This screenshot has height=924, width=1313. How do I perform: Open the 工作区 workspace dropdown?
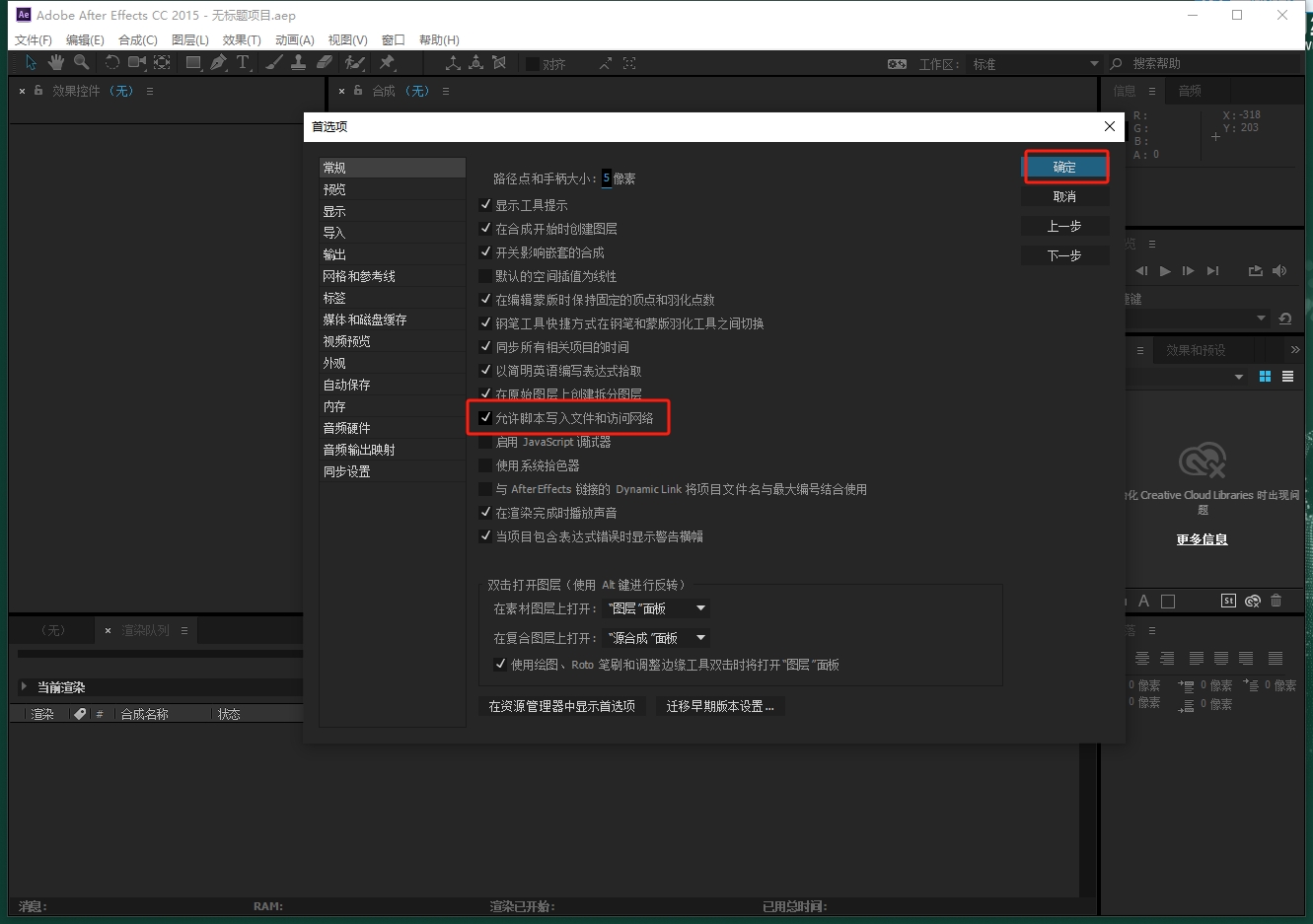point(1036,64)
